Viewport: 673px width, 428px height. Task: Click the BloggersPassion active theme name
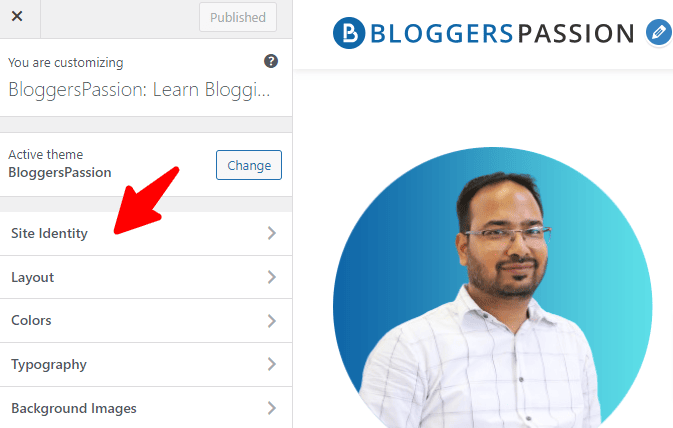coord(60,173)
